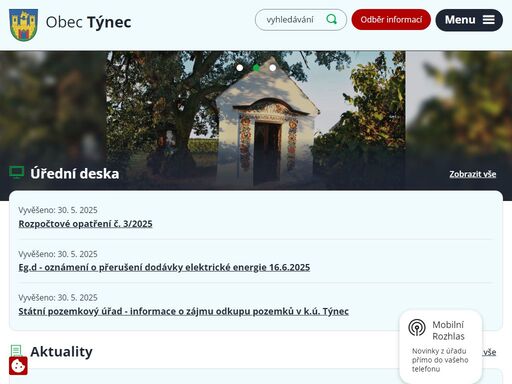
Task: Open the Mobilní Rozhlas popup card
Action: (x=441, y=347)
